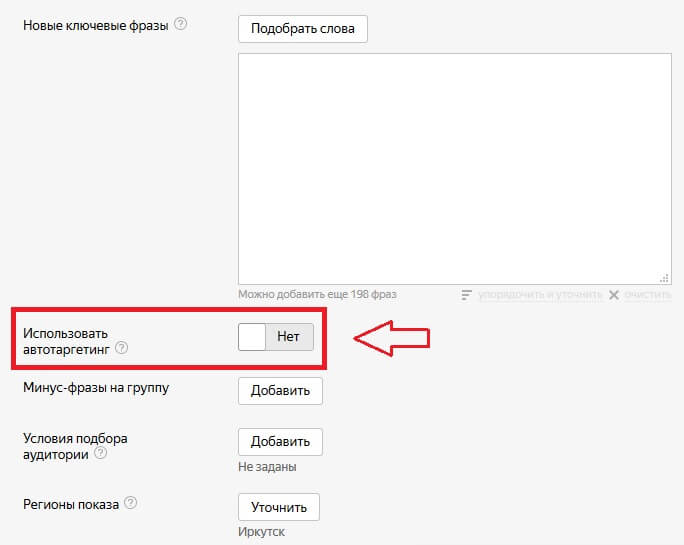Screen dimensions: 684x545
Task: Open help icon beside Условия подбора аудитории
Action: click(100, 453)
